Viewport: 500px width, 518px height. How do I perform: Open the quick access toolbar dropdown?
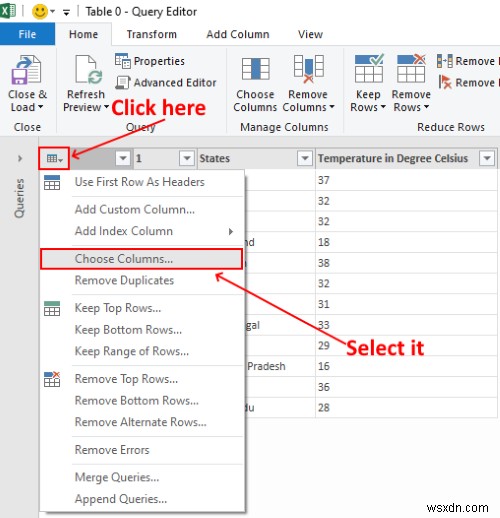point(66,13)
